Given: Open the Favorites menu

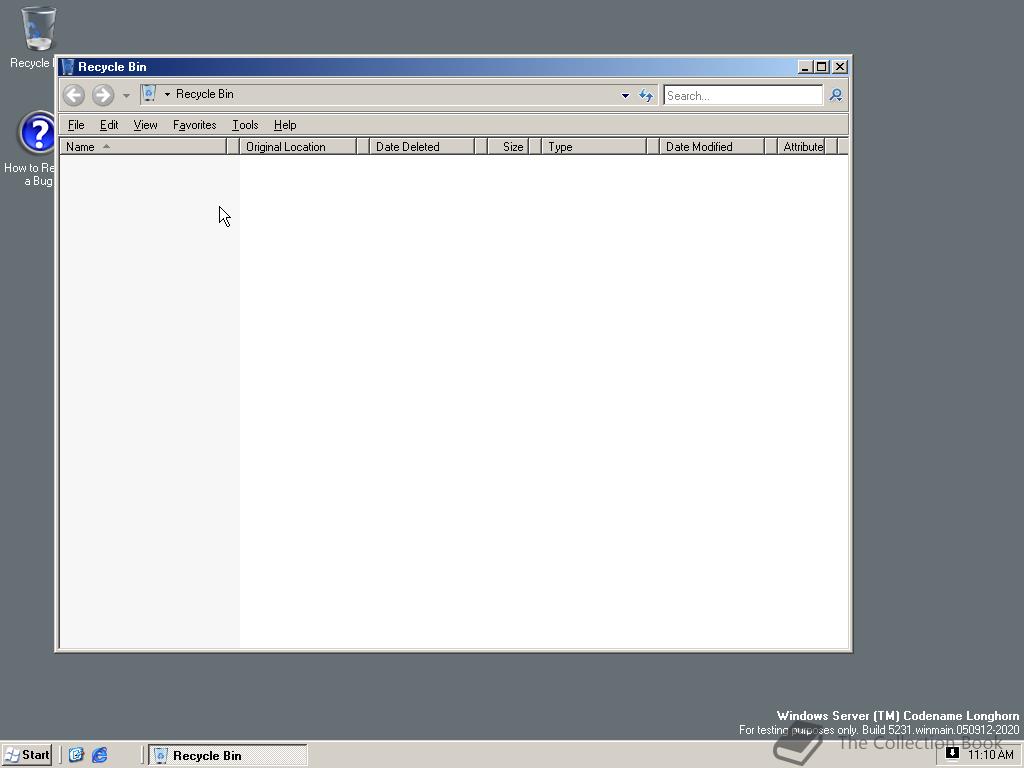Looking at the screenshot, I should tap(195, 125).
